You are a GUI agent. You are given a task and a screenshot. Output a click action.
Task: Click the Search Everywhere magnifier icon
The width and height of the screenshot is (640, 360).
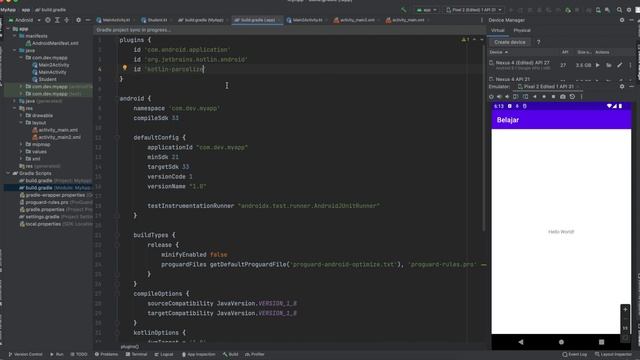[619, 10]
